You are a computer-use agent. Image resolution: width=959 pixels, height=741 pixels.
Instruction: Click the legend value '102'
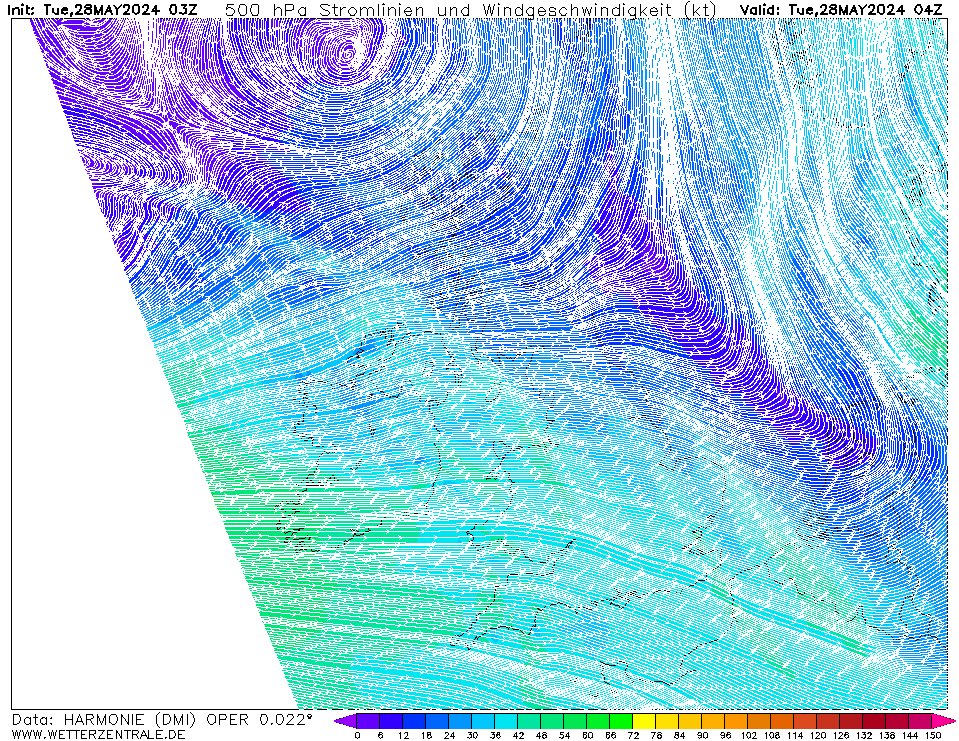(x=749, y=735)
